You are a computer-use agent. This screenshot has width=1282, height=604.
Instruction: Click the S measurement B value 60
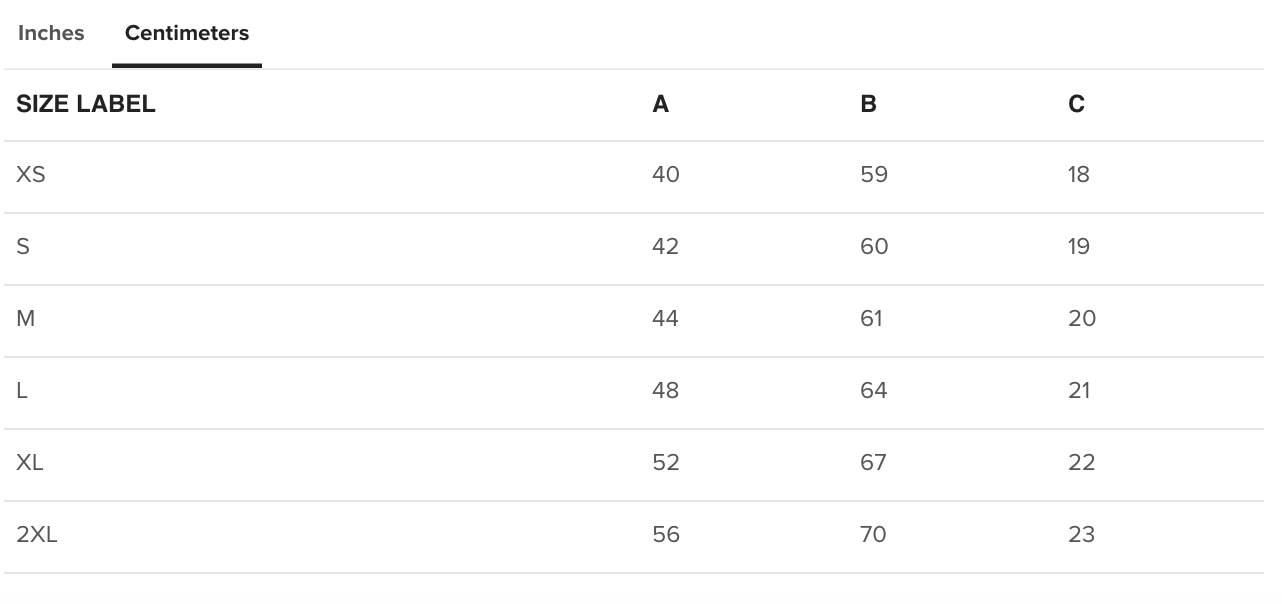(x=874, y=247)
